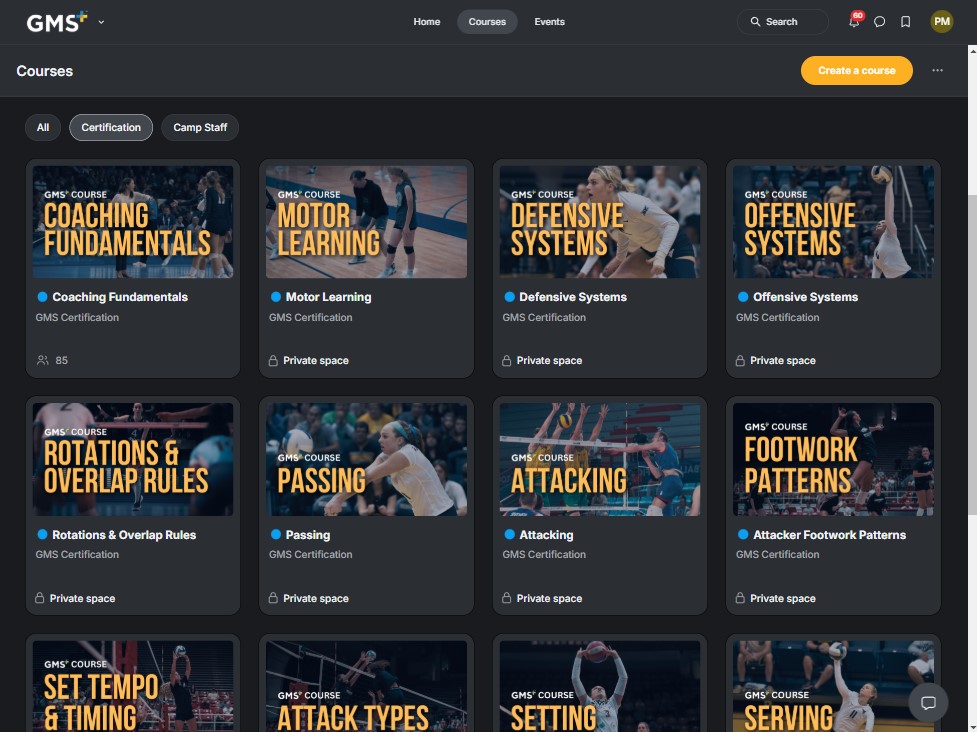Click the Passing course title
The height and width of the screenshot is (732, 977).
(308, 535)
